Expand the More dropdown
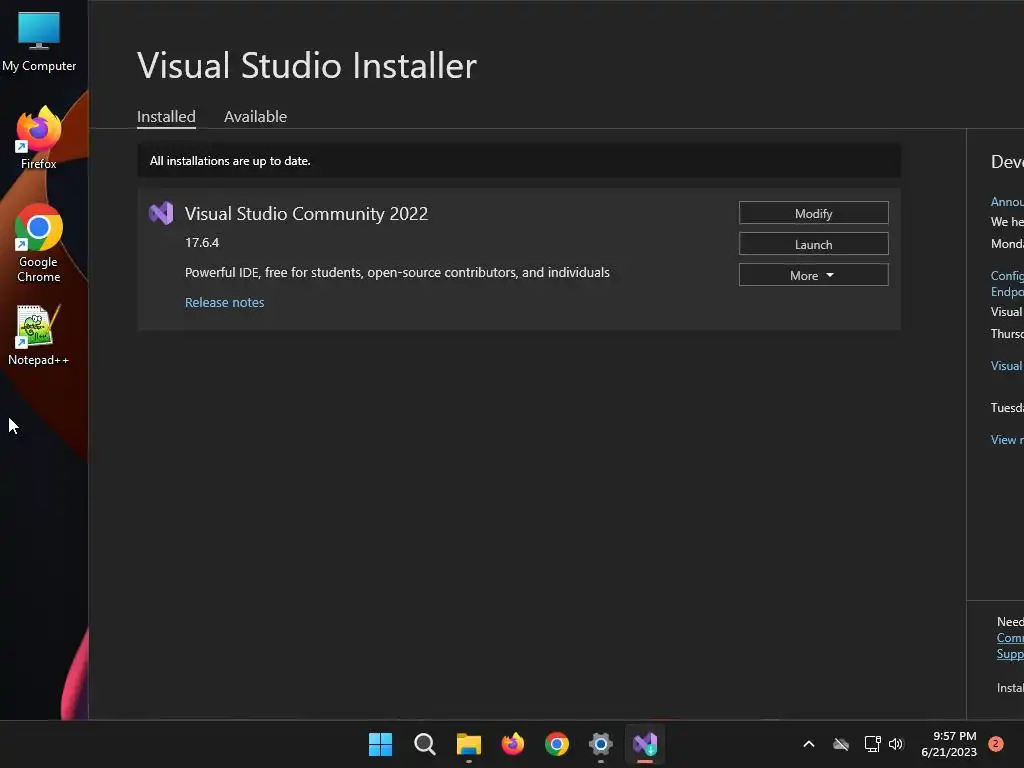 click(814, 275)
